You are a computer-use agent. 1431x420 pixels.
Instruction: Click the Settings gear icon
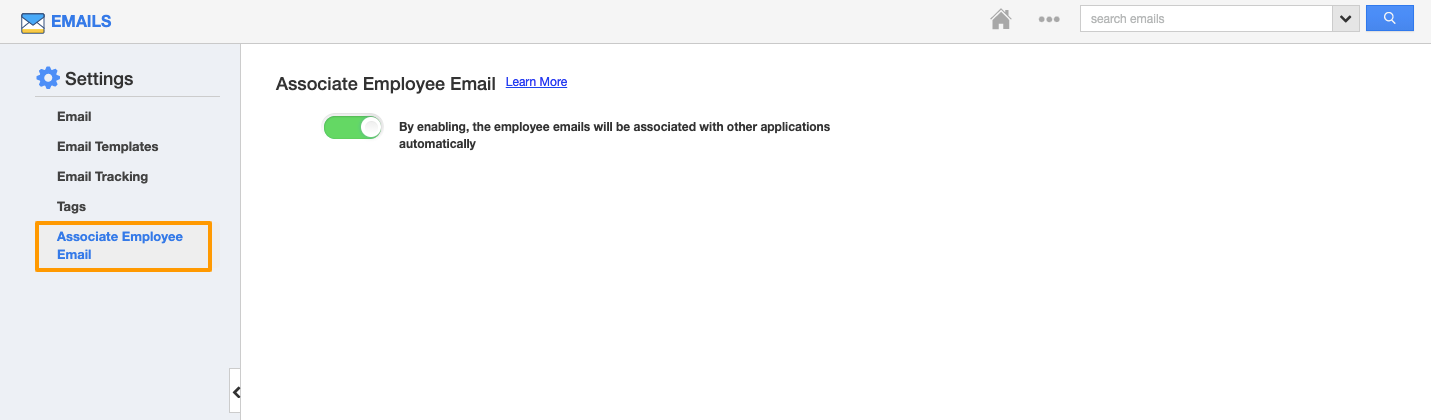tap(47, 78)
